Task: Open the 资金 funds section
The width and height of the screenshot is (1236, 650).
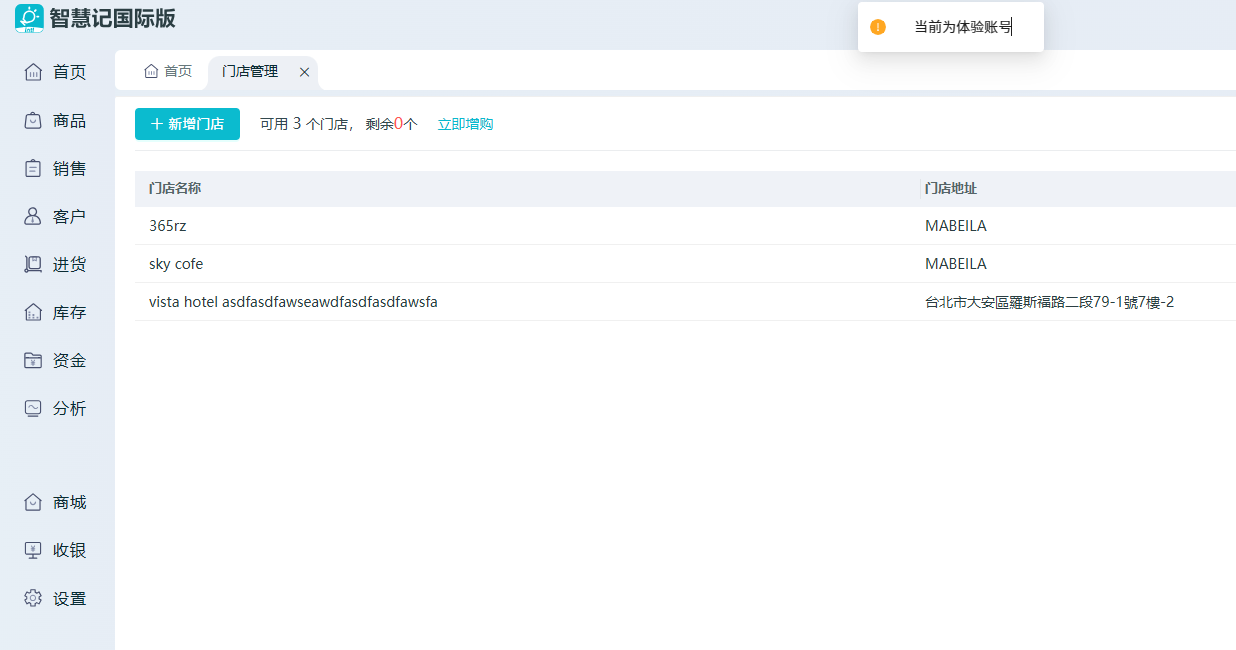Action: 56,361
